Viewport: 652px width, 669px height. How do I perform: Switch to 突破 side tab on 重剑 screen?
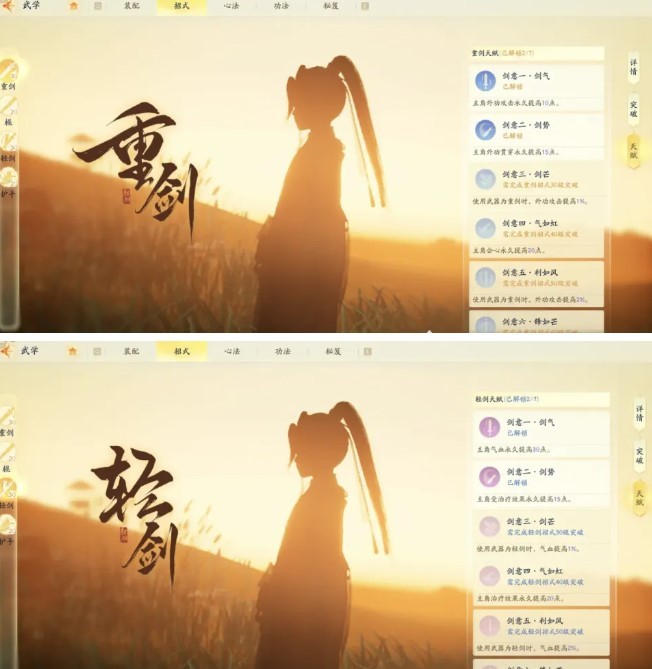click(x=634, y=109)
